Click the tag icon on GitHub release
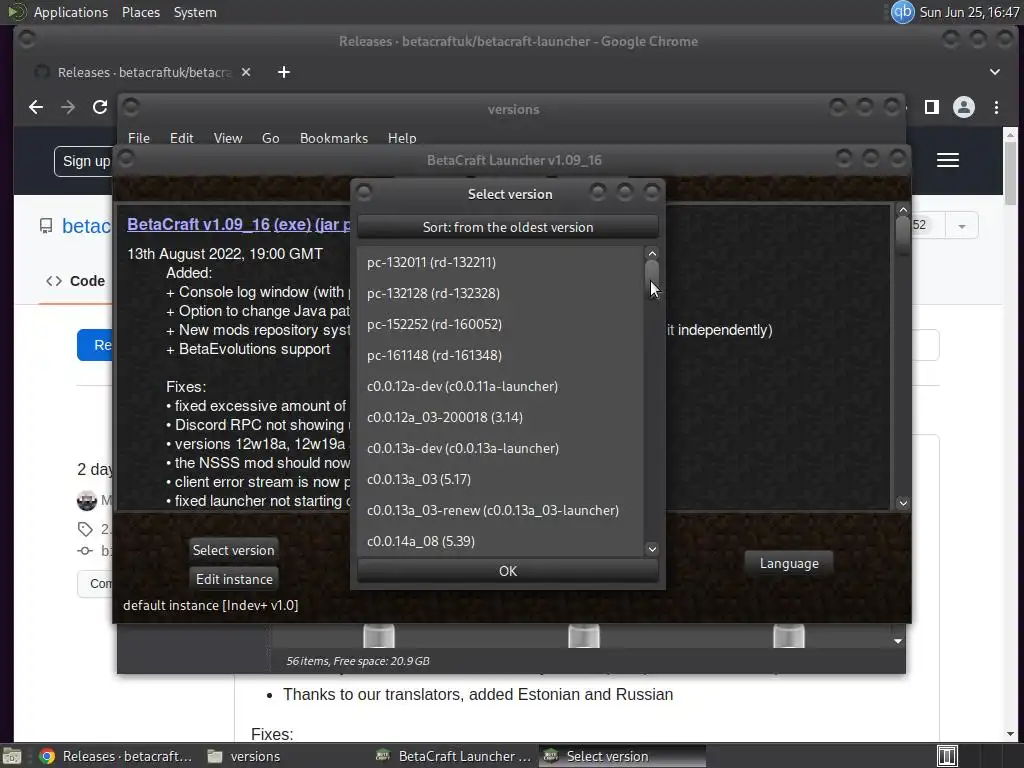 [x=85, y=529]
